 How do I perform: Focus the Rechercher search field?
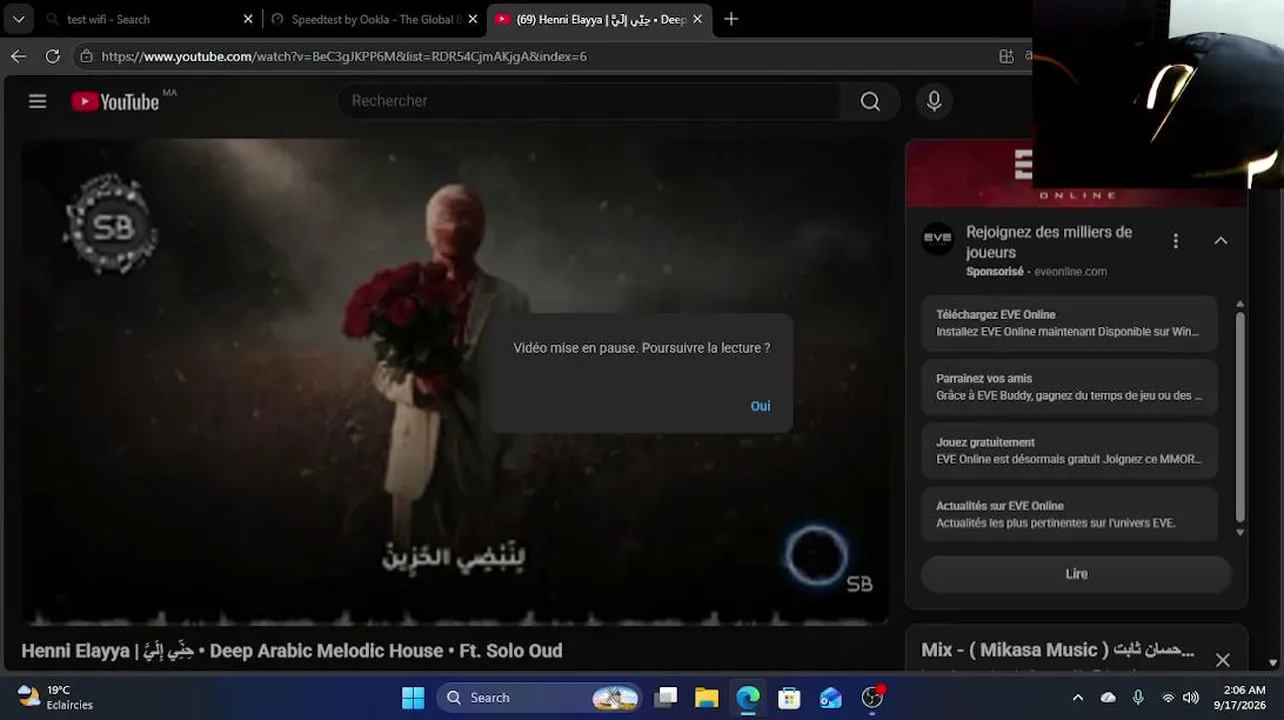(x=590, y=101)
